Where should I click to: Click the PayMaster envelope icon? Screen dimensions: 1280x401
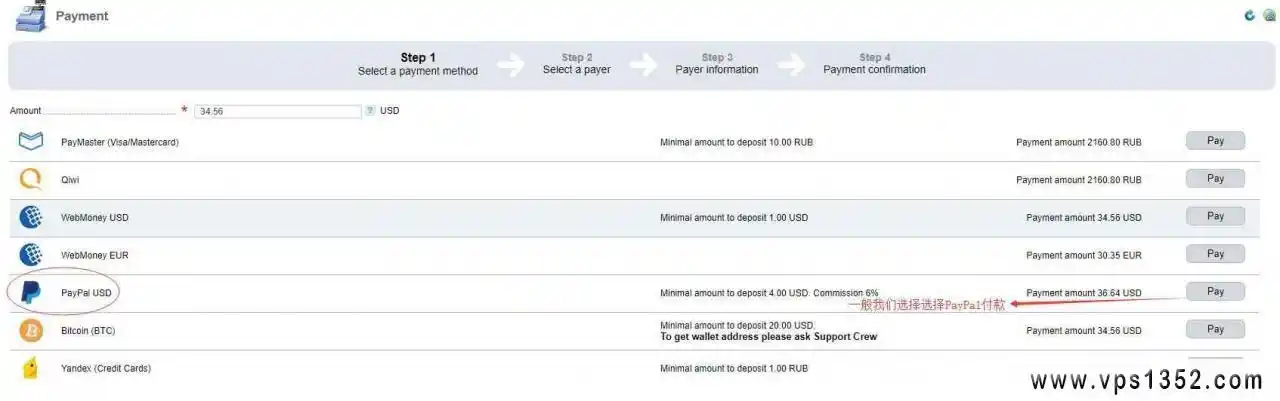click(x=31, y=142)
